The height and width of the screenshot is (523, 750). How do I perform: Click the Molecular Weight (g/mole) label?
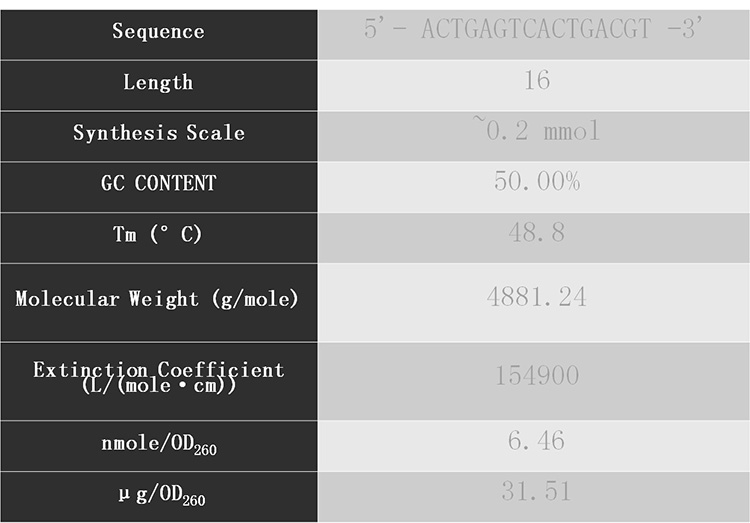click(157, 299)
